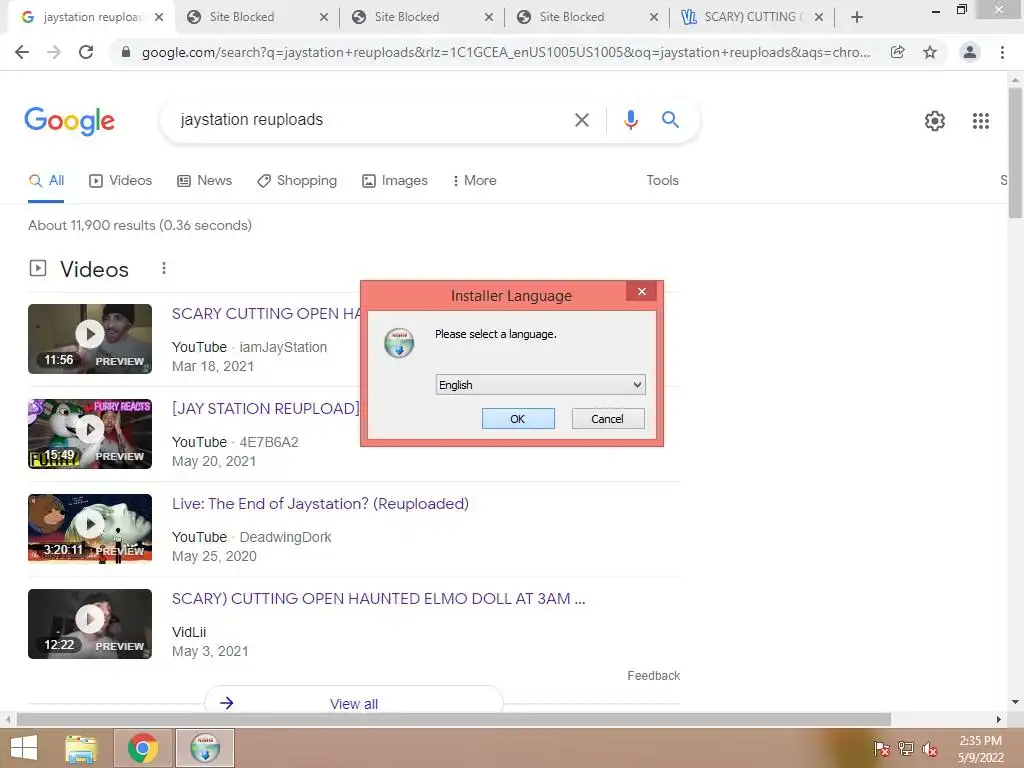Reload the Google search page
1024x768 pixels.
point(86,52)
